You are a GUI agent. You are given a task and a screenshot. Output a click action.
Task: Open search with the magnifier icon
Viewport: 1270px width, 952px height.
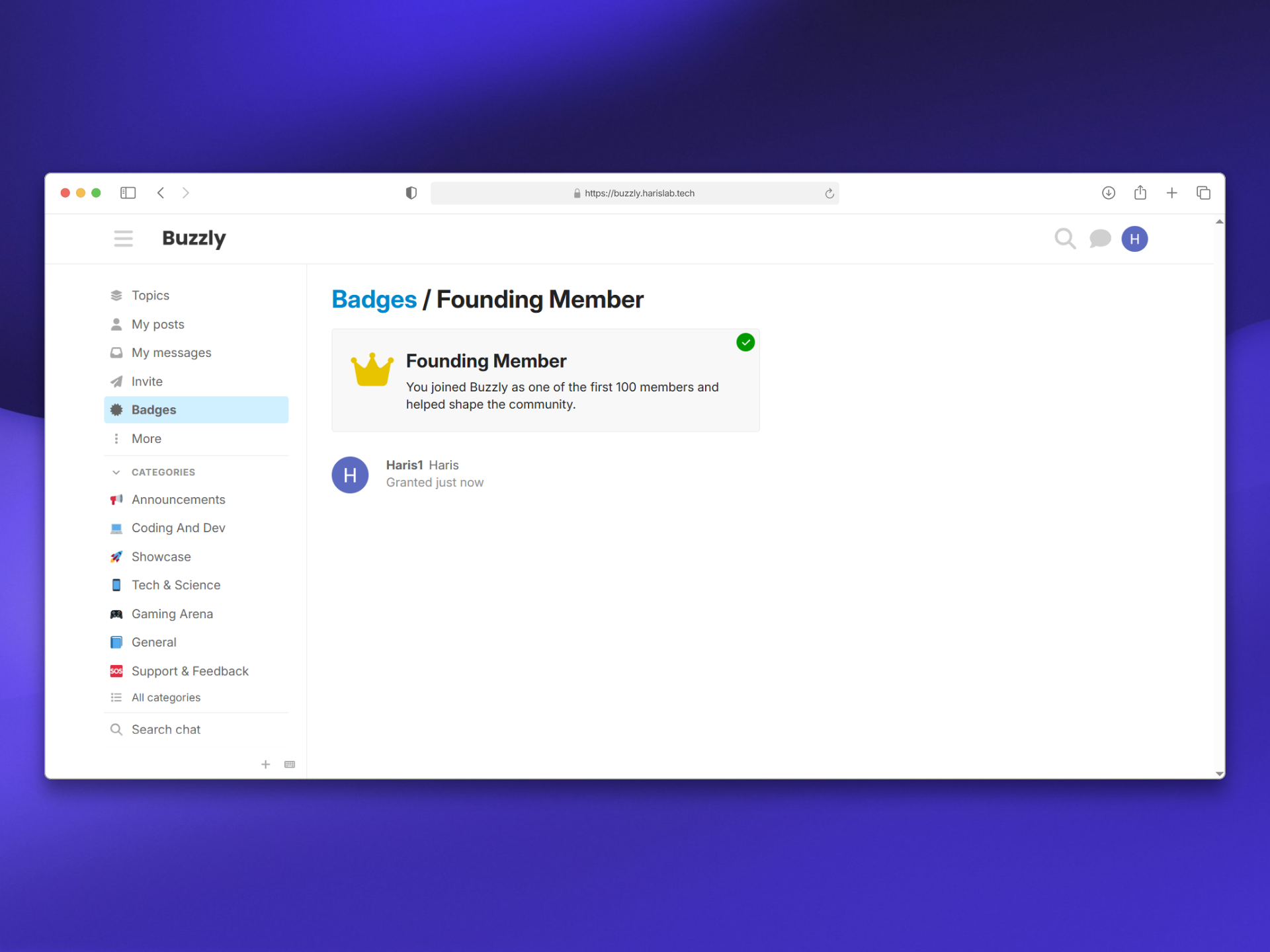[x=1064, y=239]
